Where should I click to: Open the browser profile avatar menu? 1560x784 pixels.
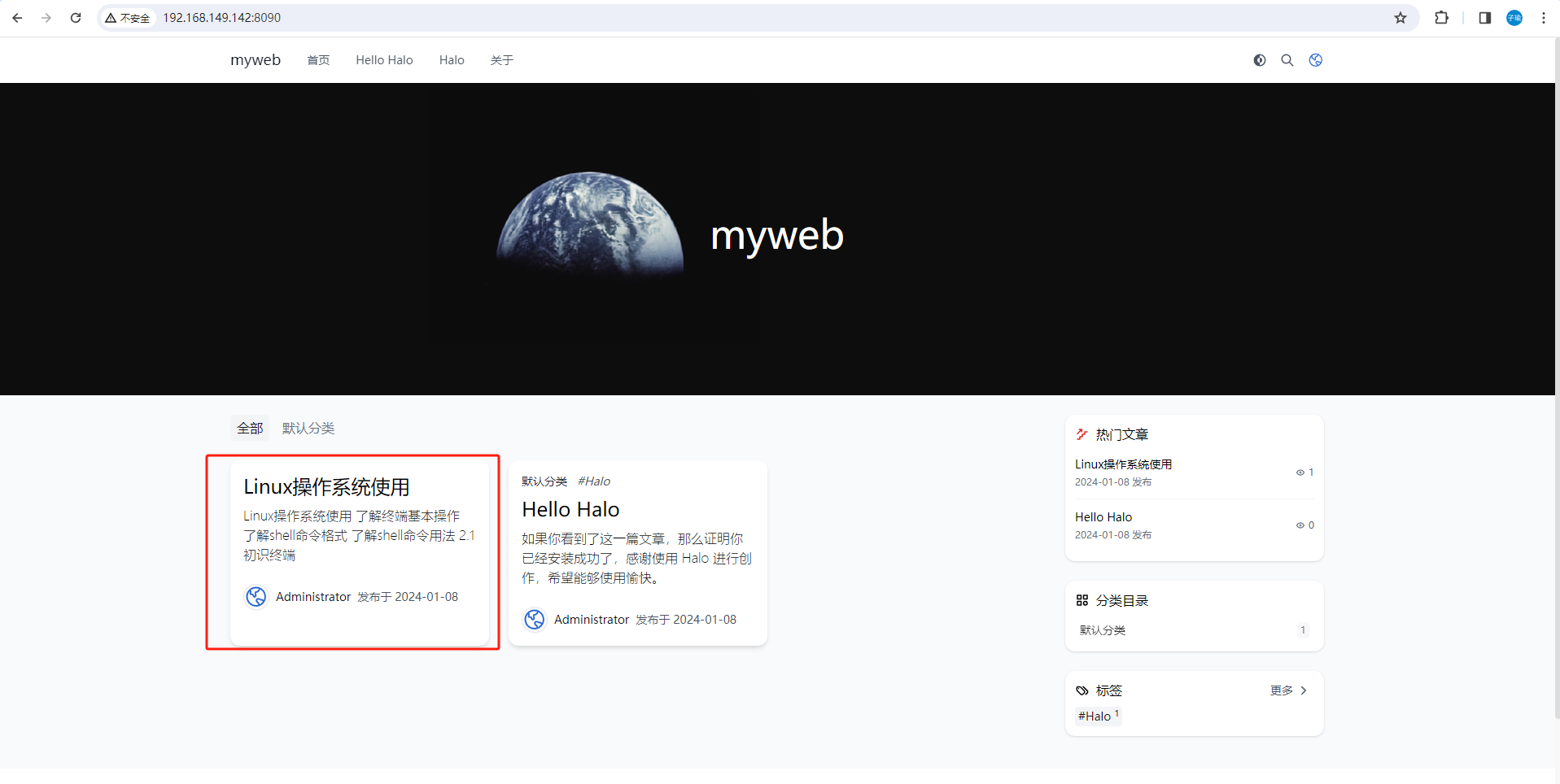(x=1514, y=17)
